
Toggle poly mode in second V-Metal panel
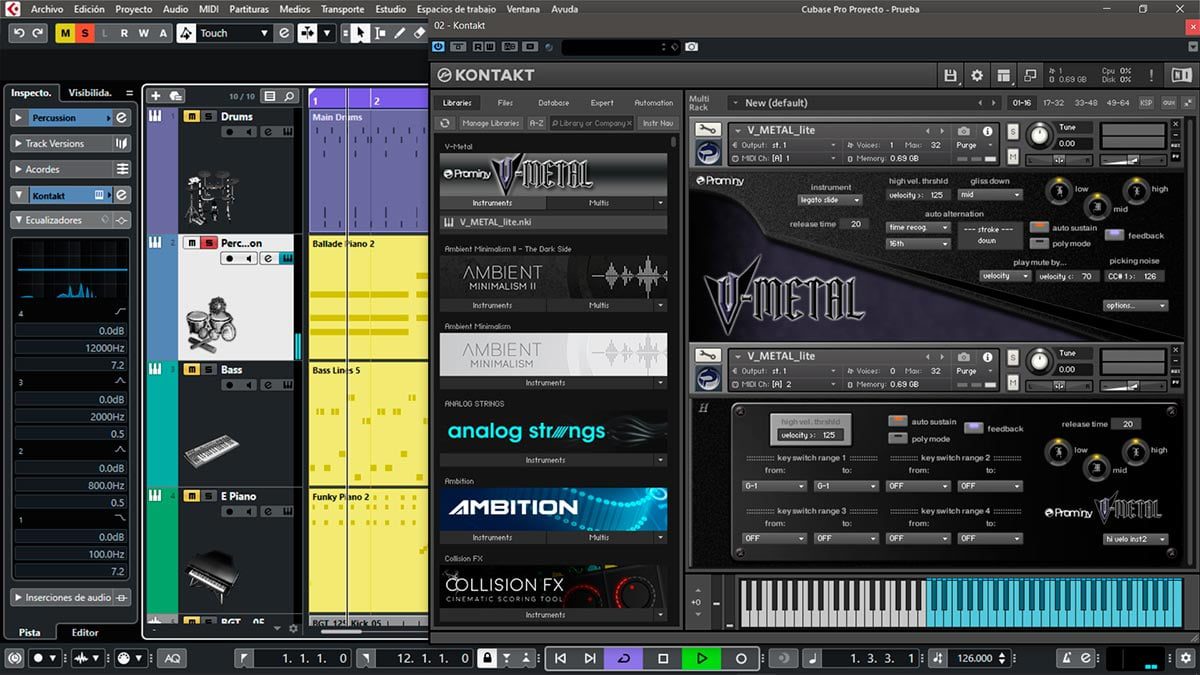point(898,438)
